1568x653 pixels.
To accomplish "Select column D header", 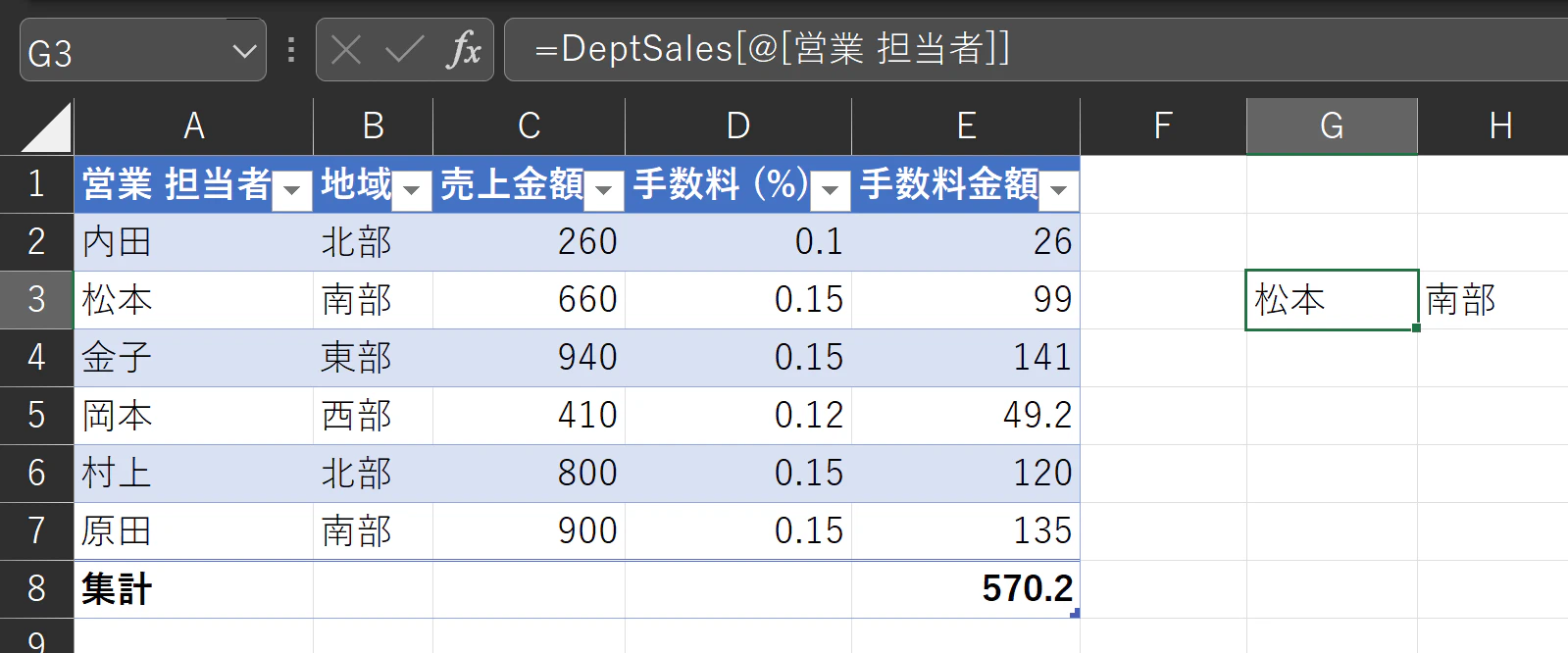I will tap(738, 126).
